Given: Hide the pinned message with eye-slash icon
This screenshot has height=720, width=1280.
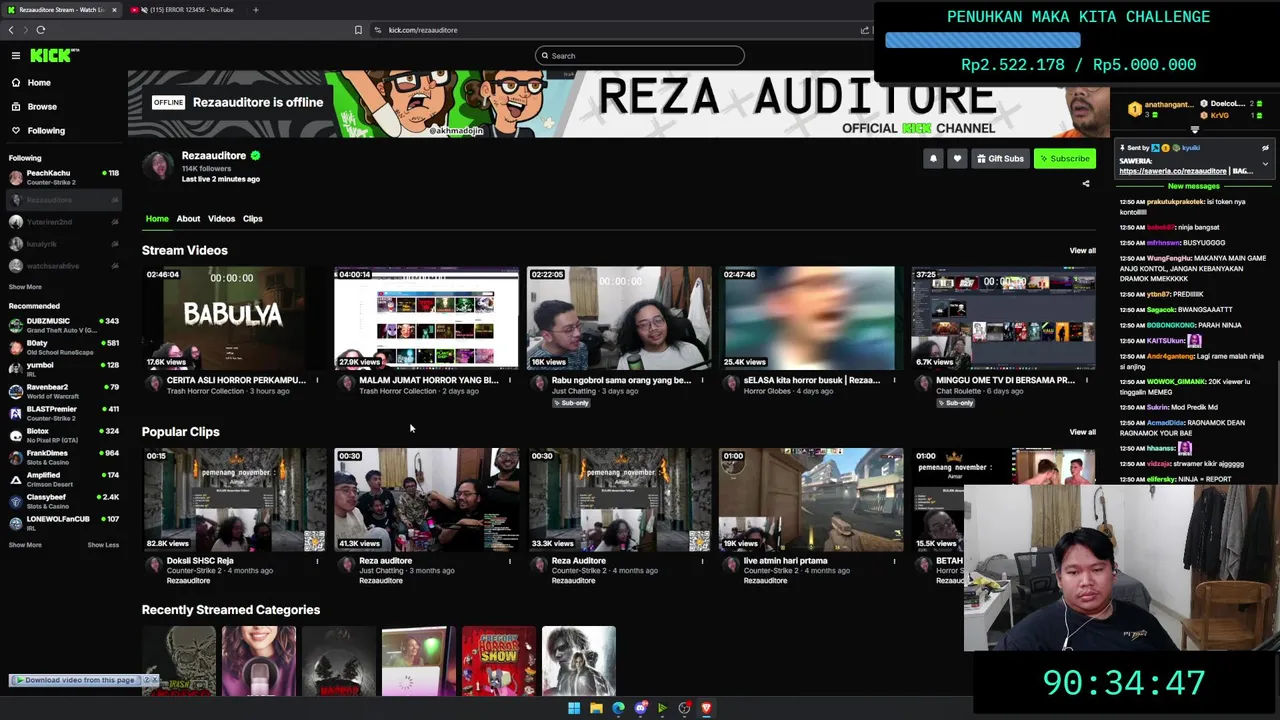Looking at the screenshot, I should click(1265, 148).
